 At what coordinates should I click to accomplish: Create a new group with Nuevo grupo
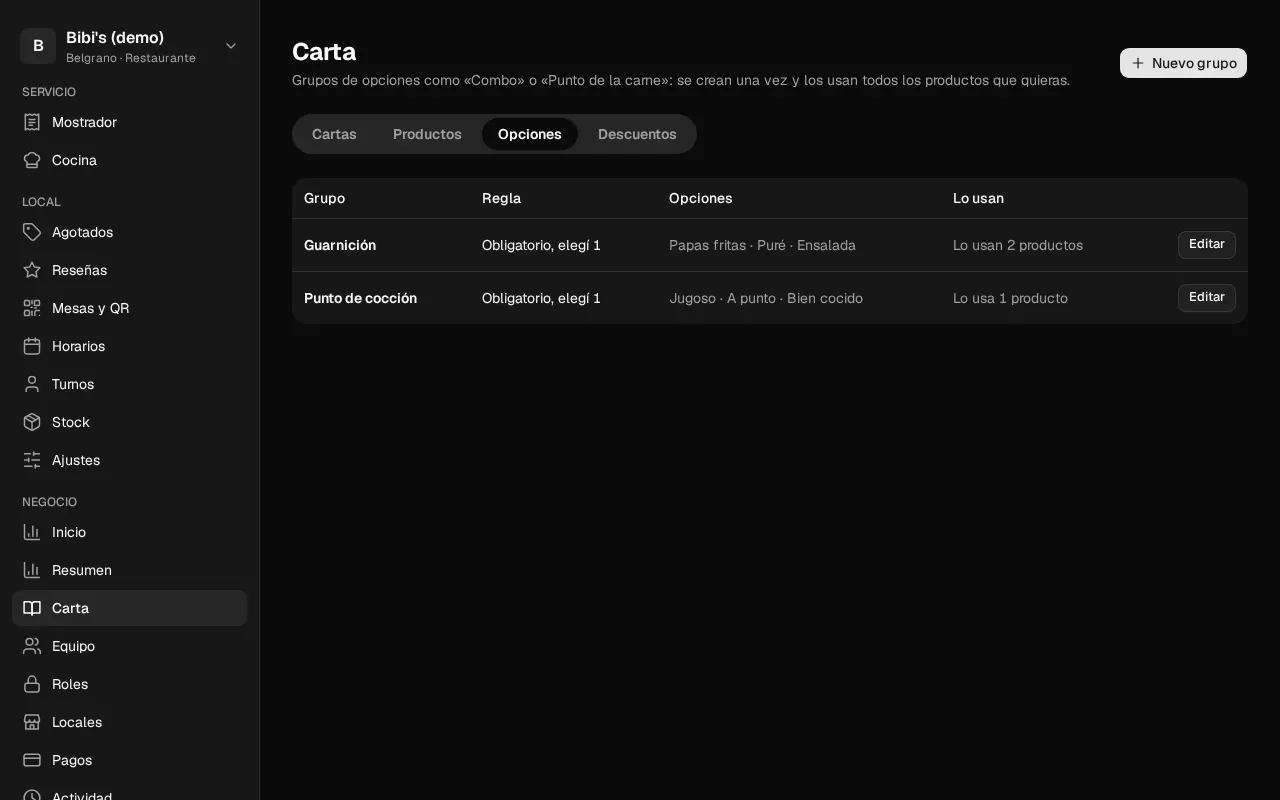1183,63
